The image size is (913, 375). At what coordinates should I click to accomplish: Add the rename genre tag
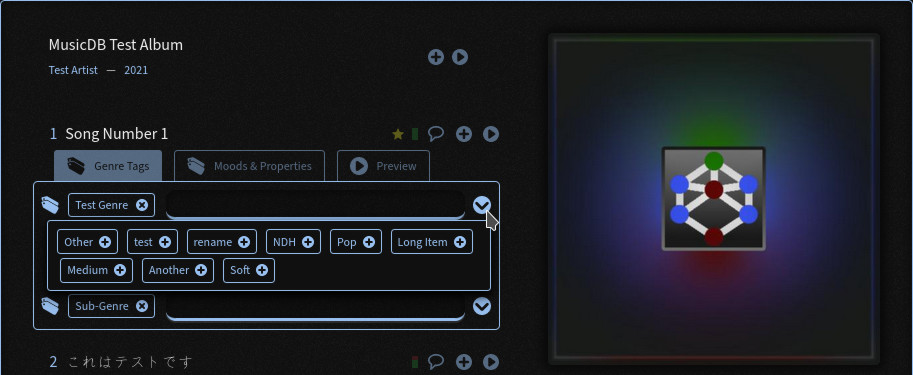tap(244, 242)
